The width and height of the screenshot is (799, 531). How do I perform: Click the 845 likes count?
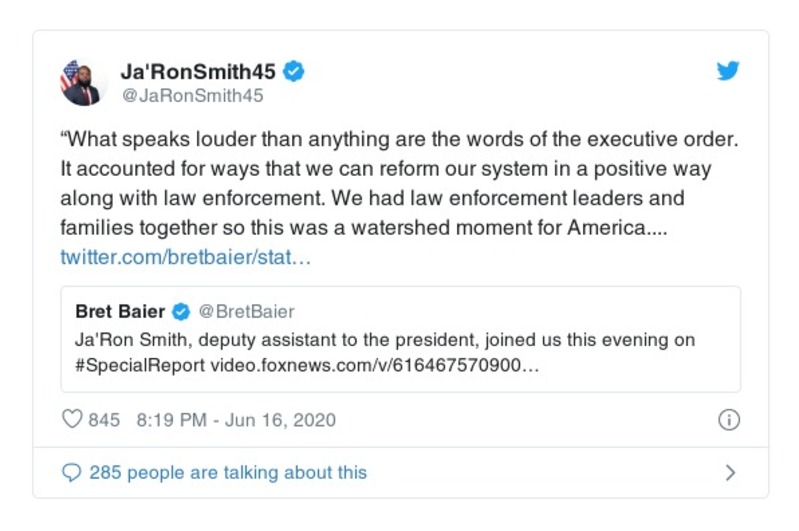104,420
